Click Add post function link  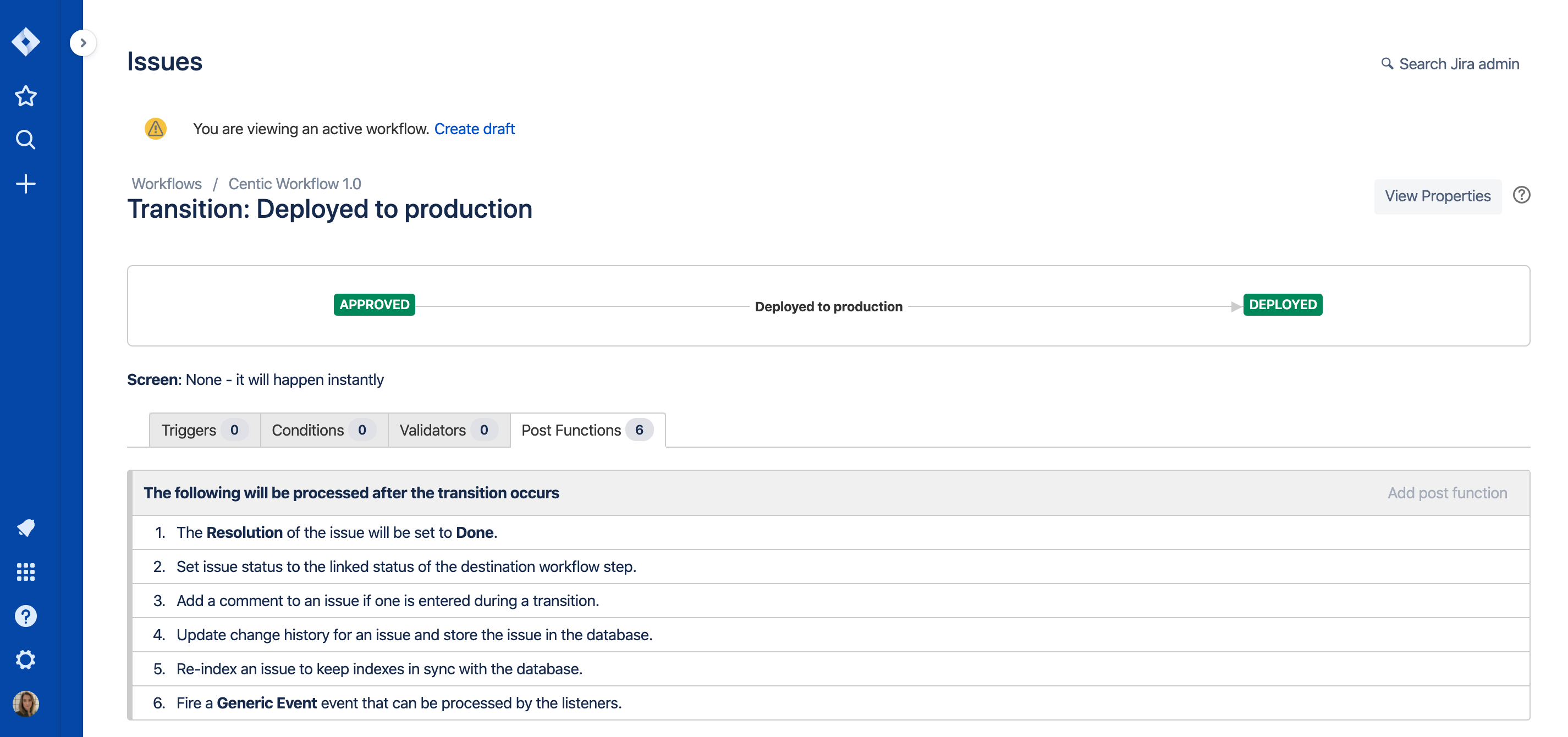1448,493
